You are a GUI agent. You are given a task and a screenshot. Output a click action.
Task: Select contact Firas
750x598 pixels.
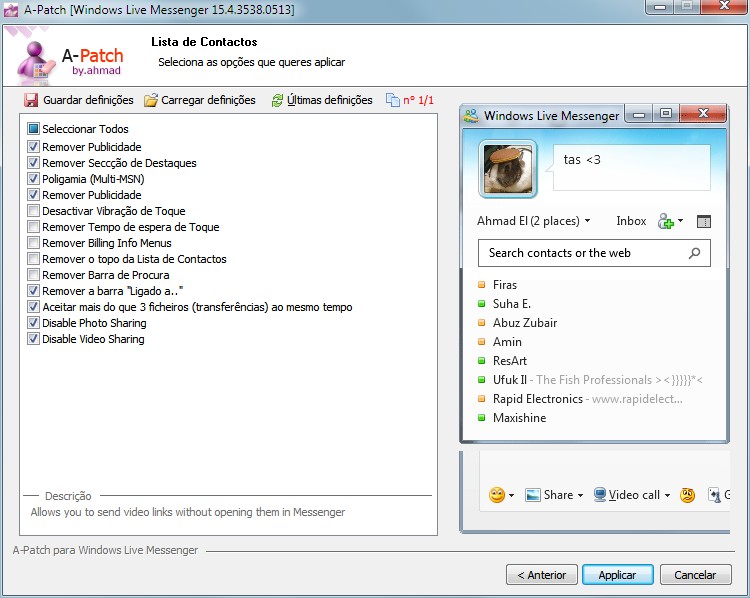pos(505,285)
